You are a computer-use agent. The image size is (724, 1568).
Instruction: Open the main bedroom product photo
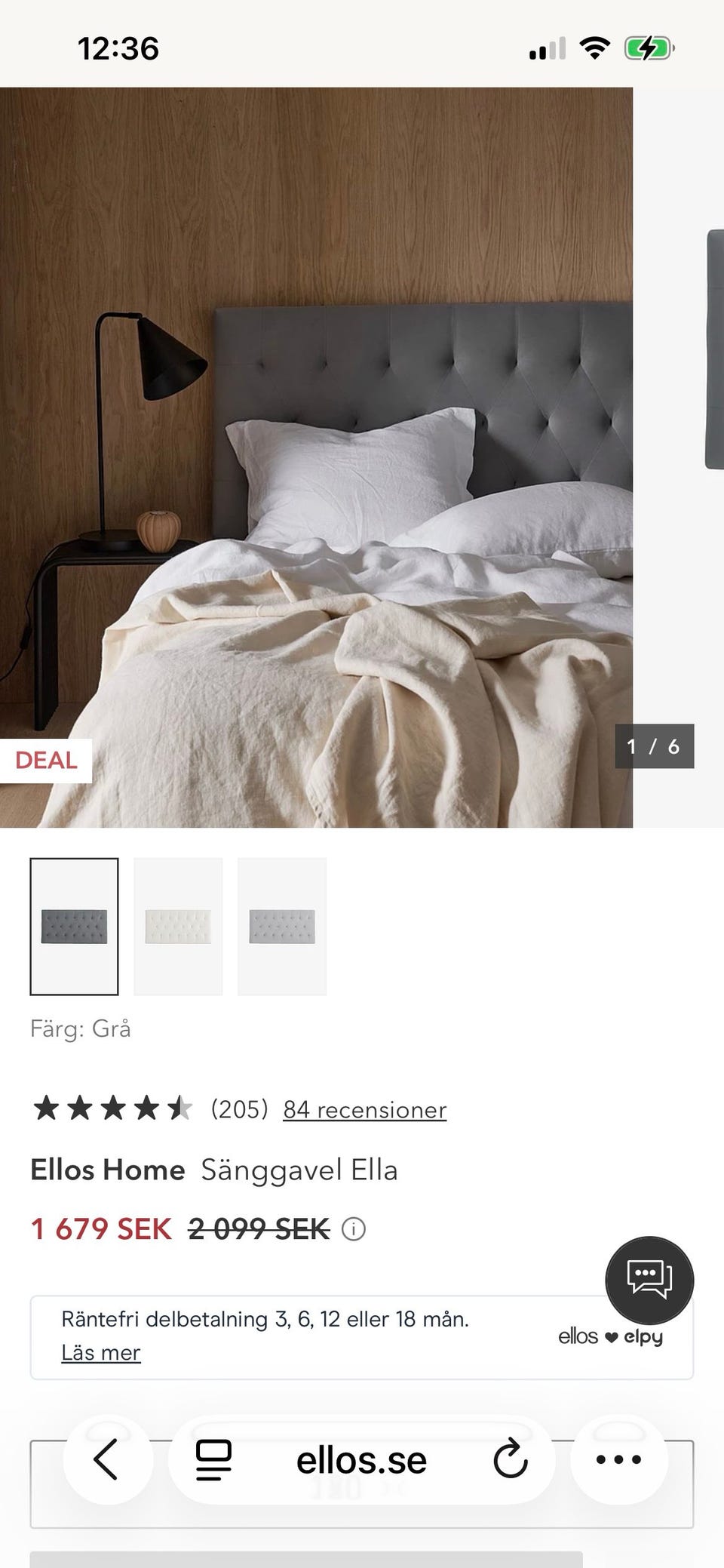point(316,457)
